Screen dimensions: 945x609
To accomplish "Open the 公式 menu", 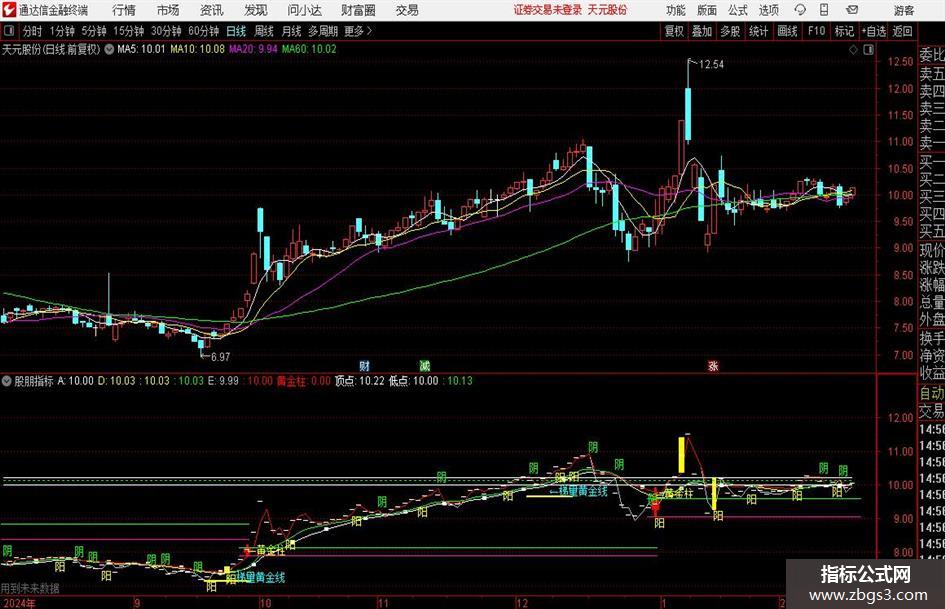I will 738,10.
